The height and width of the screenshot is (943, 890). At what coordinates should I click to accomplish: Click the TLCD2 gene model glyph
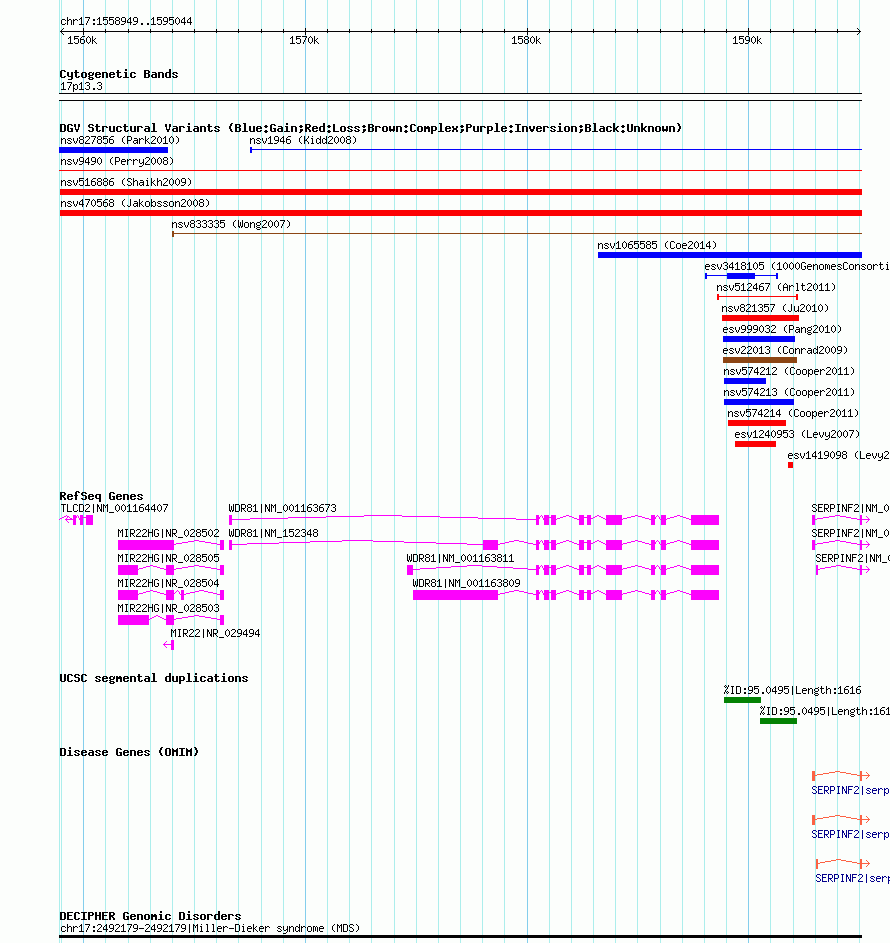point(77,520)
